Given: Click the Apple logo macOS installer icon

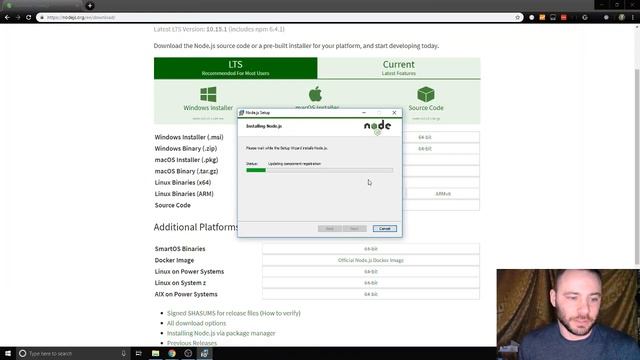Looking at the screenshot, I should pyautogui.click(x=315, y=94).
